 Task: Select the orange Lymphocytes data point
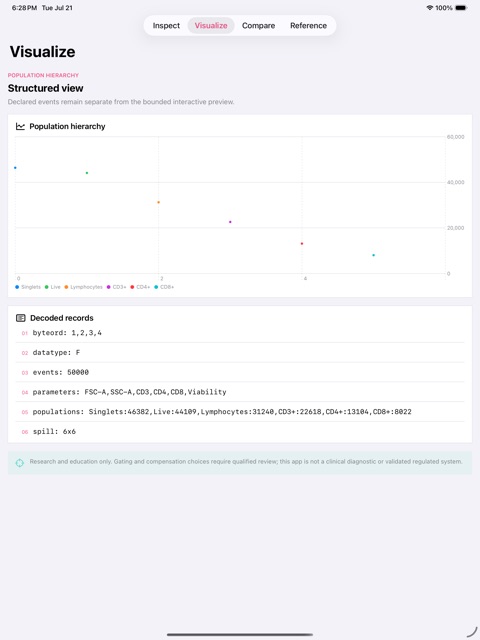159,202
